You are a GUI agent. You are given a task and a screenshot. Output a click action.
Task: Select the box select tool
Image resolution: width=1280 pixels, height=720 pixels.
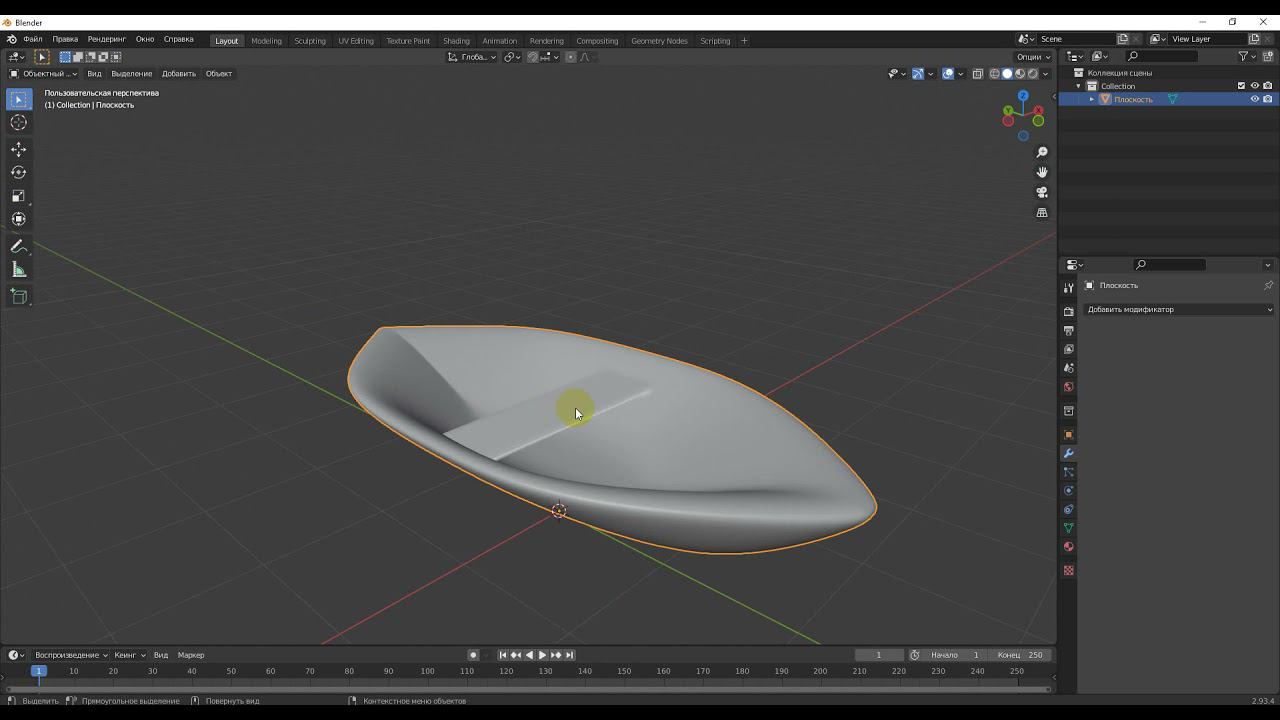(18, 99)
